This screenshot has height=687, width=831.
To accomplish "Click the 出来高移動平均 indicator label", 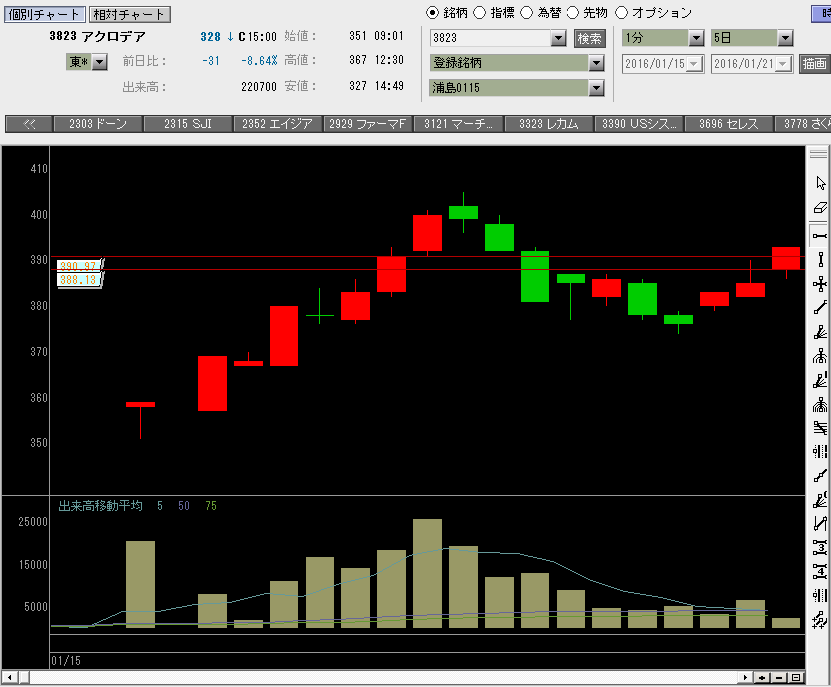I will pyautogui.click(x=100, y=506).
